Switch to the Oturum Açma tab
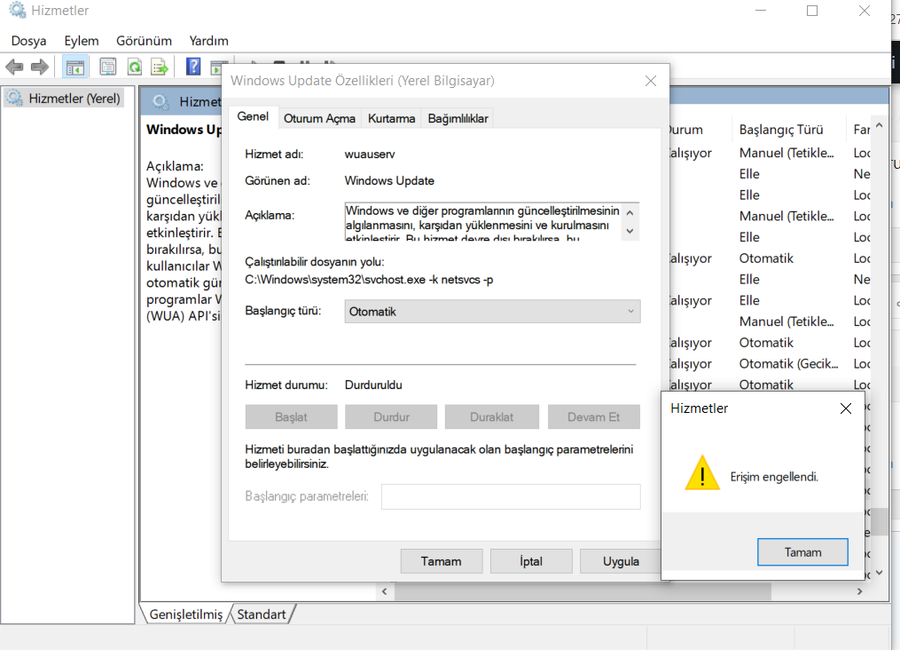 320,118
